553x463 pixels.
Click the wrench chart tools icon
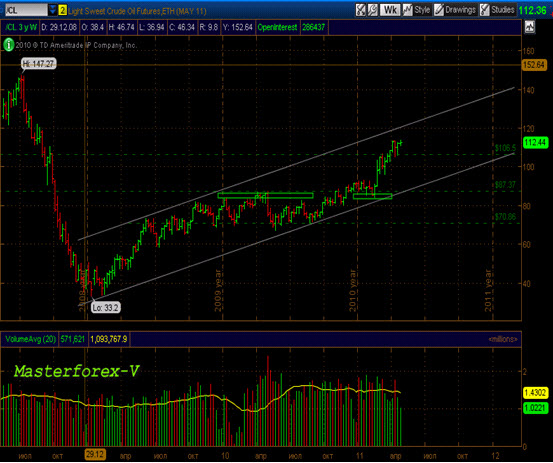pos(373,10)
